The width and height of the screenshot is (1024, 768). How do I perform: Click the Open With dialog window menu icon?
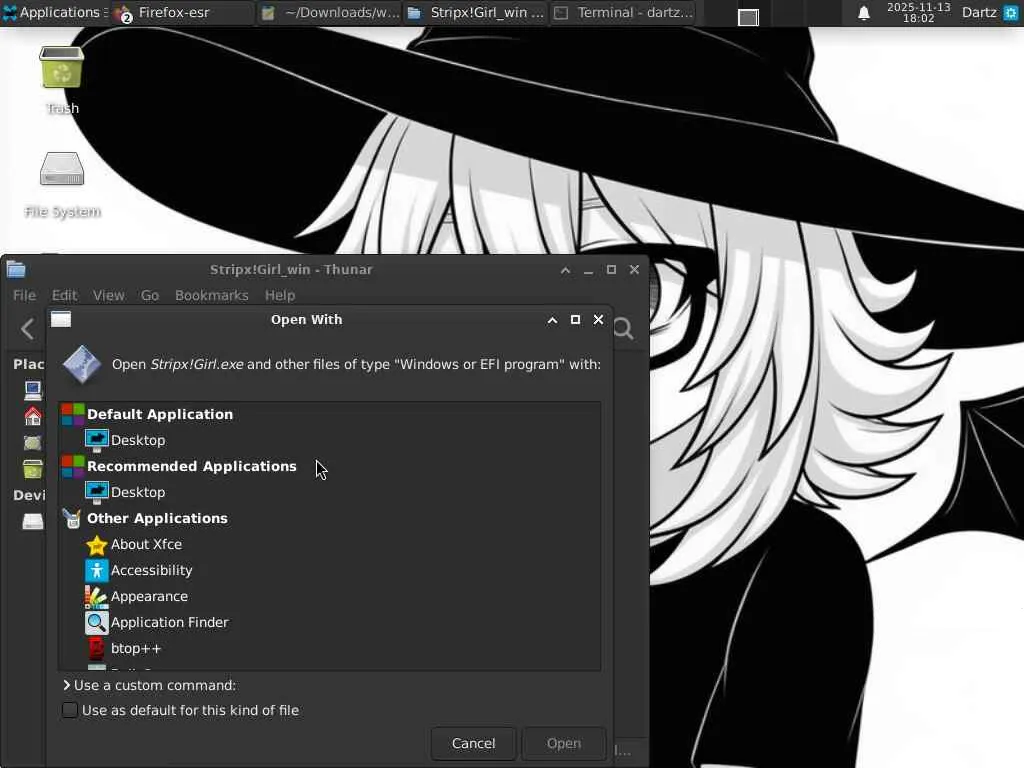[x=61, y=319]
